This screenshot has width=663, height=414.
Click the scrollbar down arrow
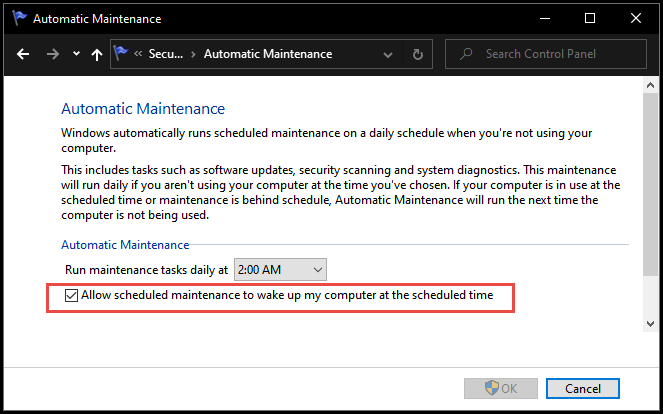click(x=650, y=324)
